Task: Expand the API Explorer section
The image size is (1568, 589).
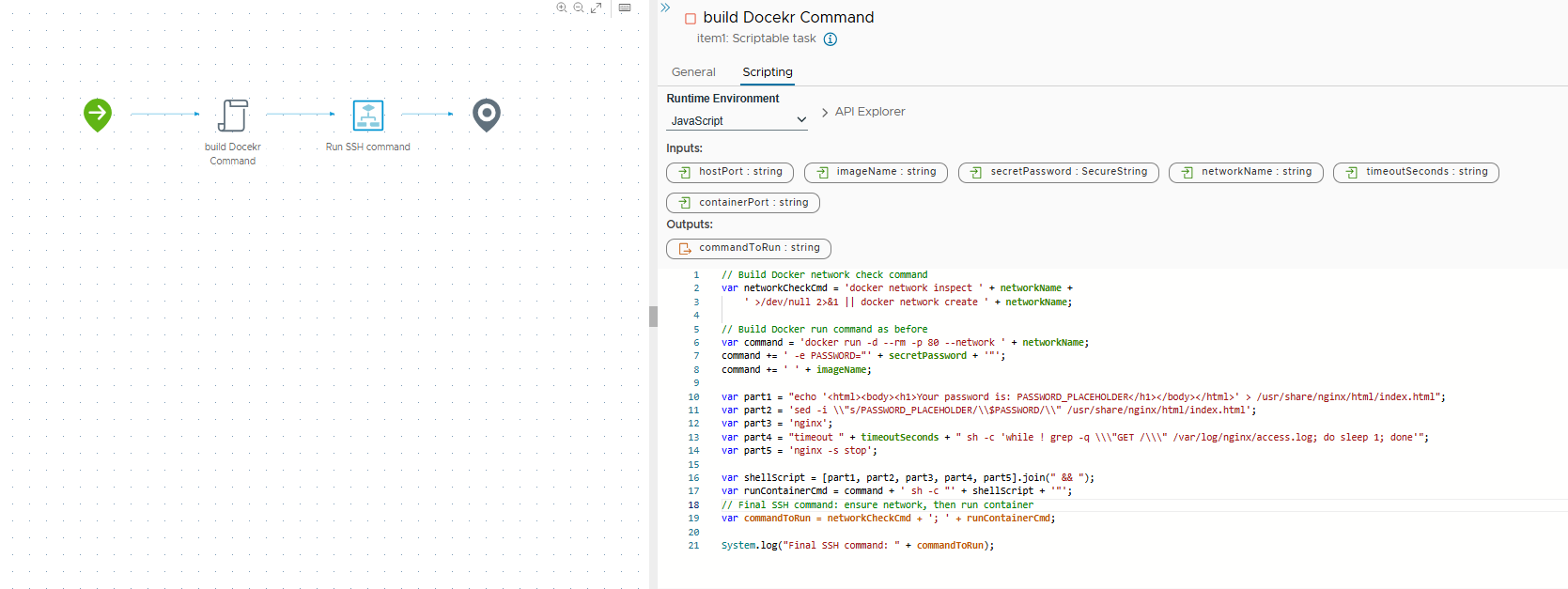Action: (x=863, y=112)
